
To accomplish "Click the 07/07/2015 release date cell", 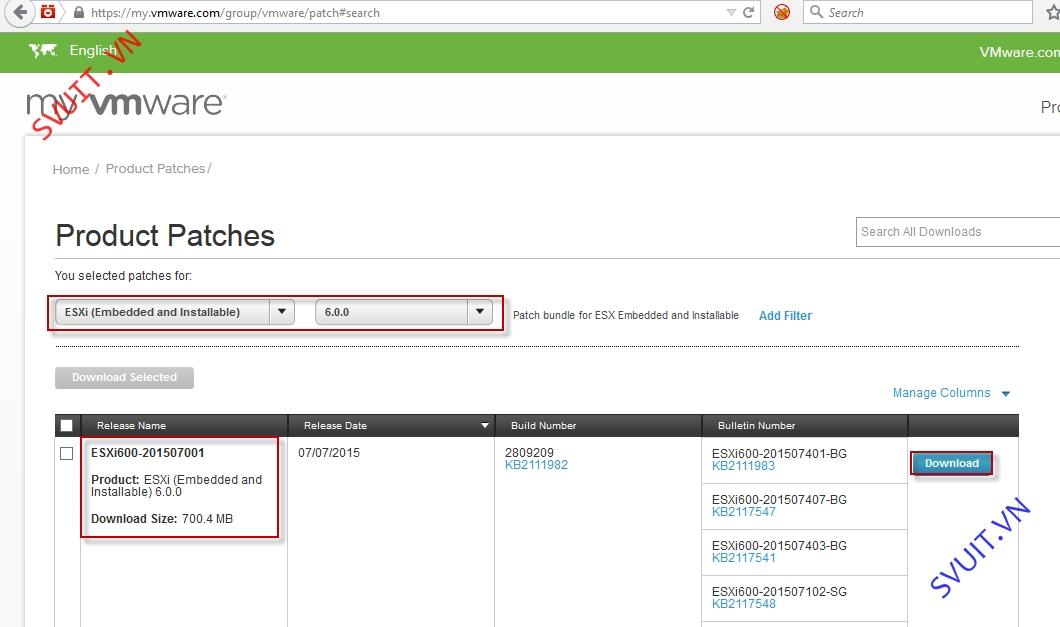I will pyautogui.click(x=329, y=452).
